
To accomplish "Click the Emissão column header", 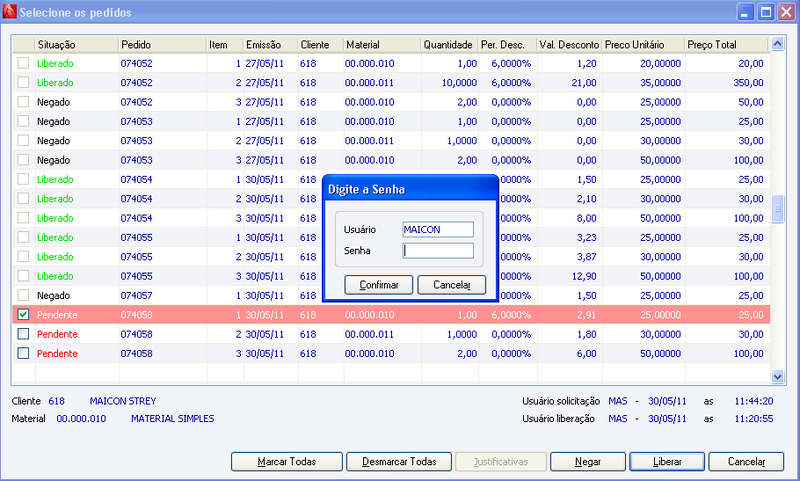I will 270,45.
